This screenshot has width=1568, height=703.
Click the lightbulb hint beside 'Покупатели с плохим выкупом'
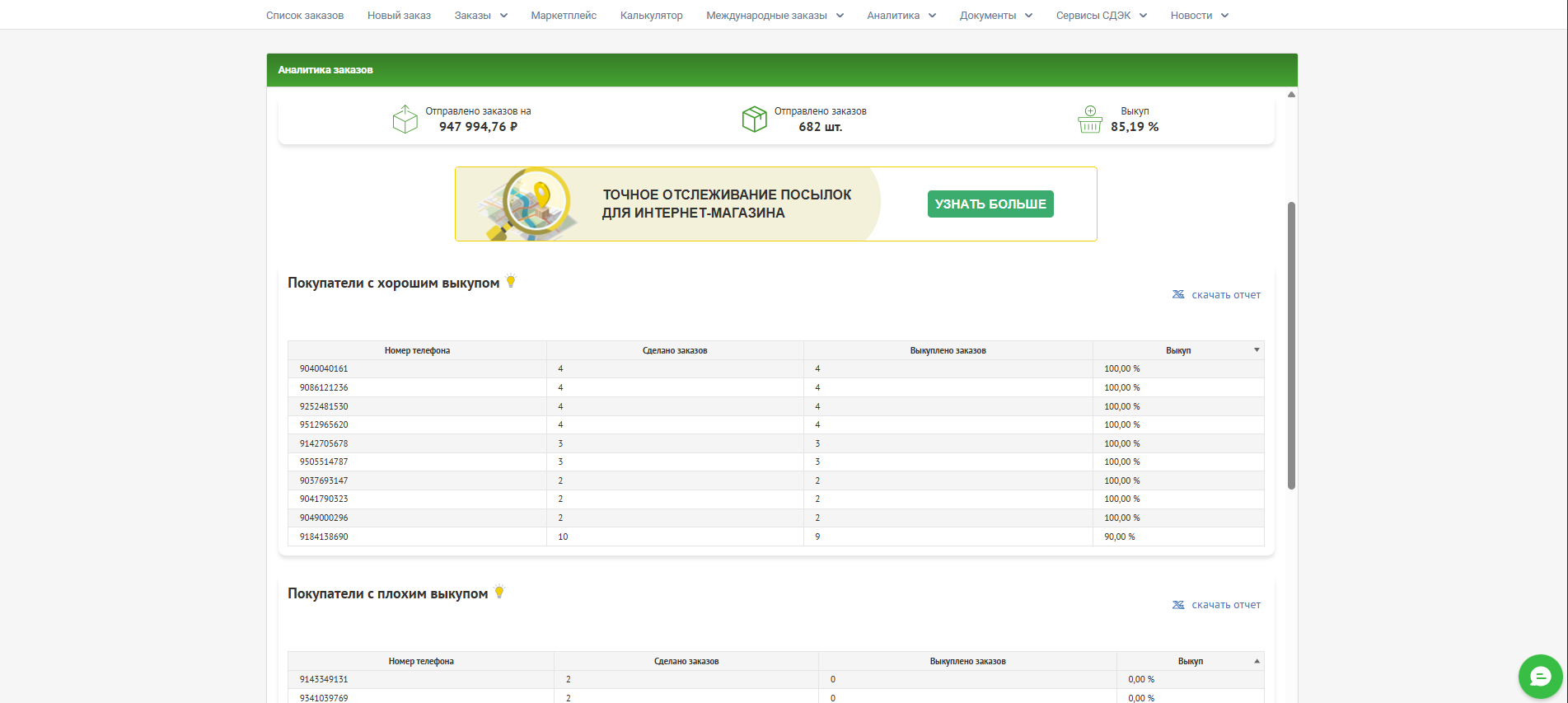499,592
